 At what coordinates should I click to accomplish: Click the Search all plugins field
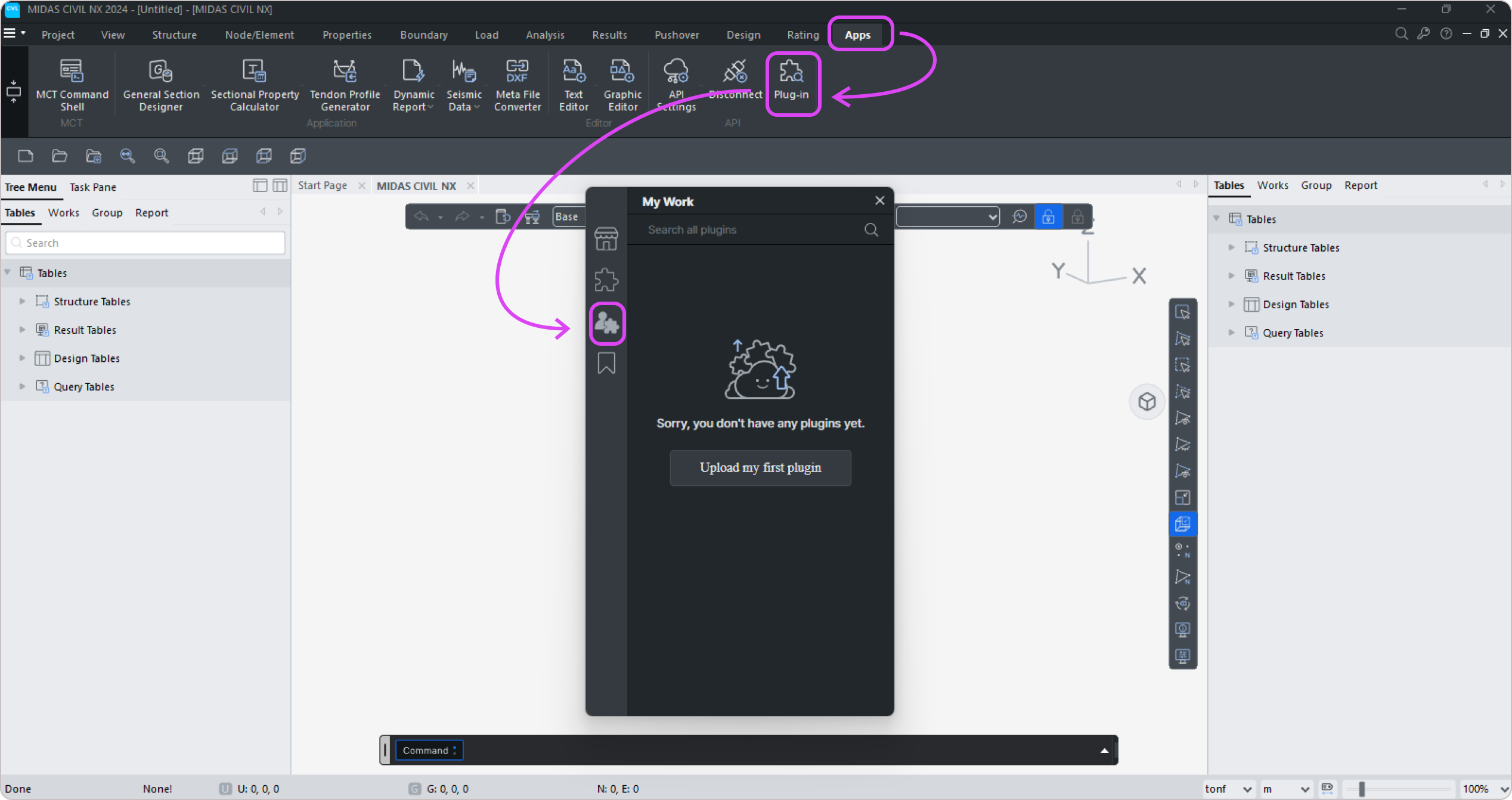[x=751, y=230]
